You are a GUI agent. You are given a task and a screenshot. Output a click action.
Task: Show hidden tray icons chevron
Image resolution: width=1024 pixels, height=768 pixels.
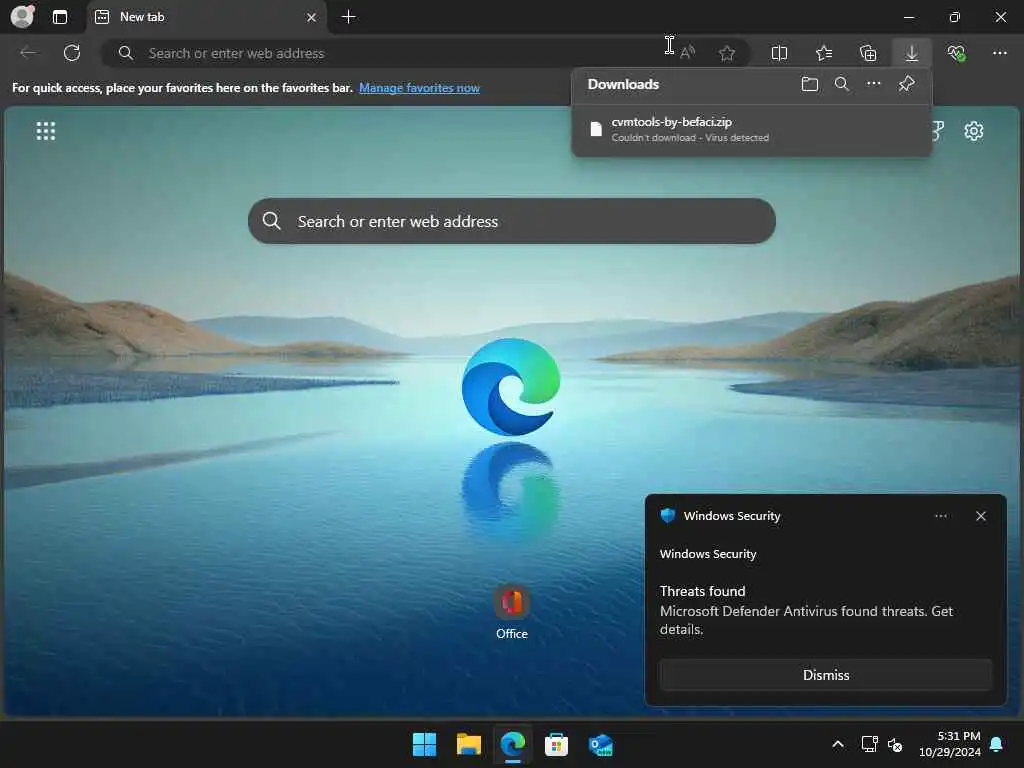(837, 744)
